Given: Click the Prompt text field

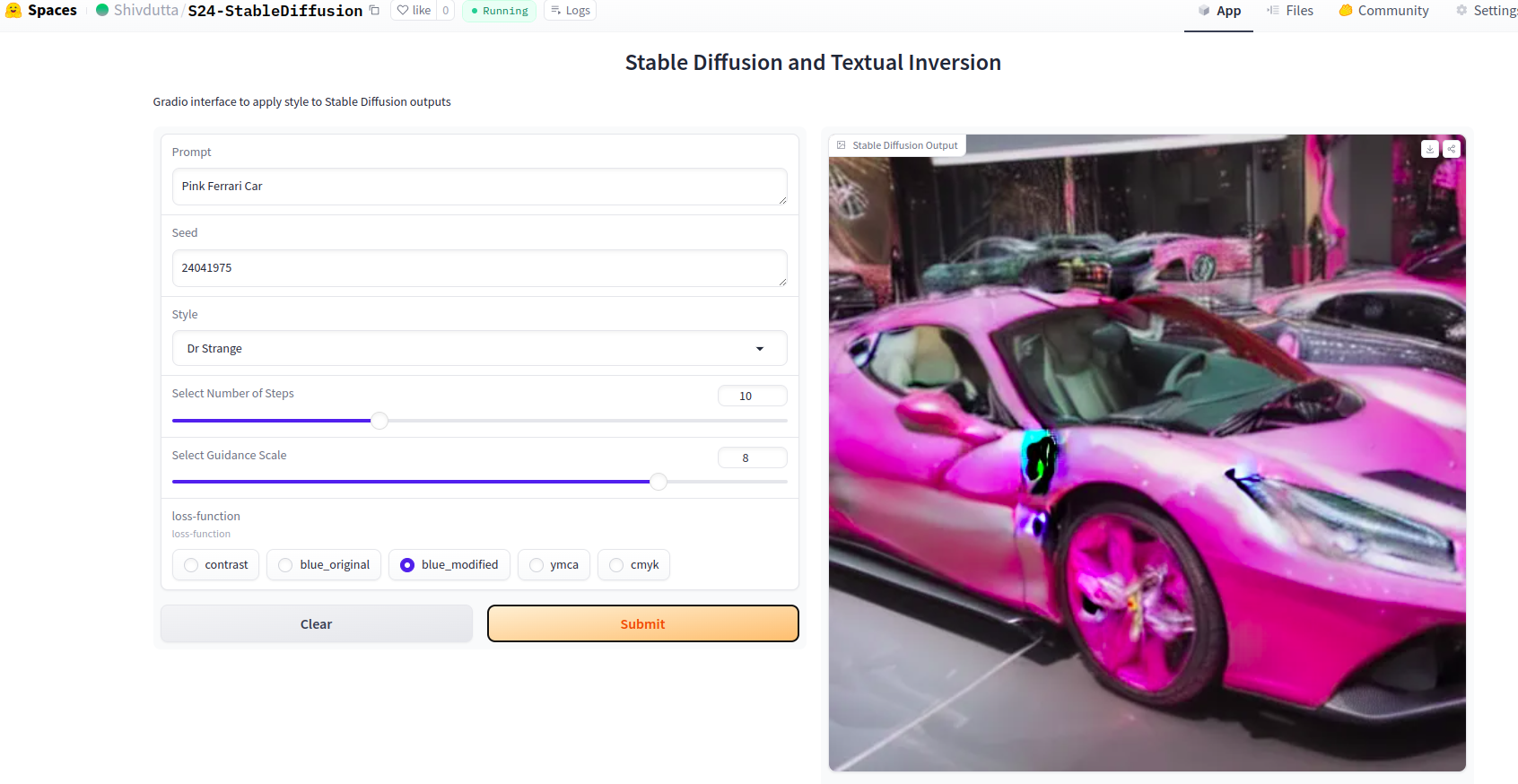Looking at the screenshot, I should 479,187.
